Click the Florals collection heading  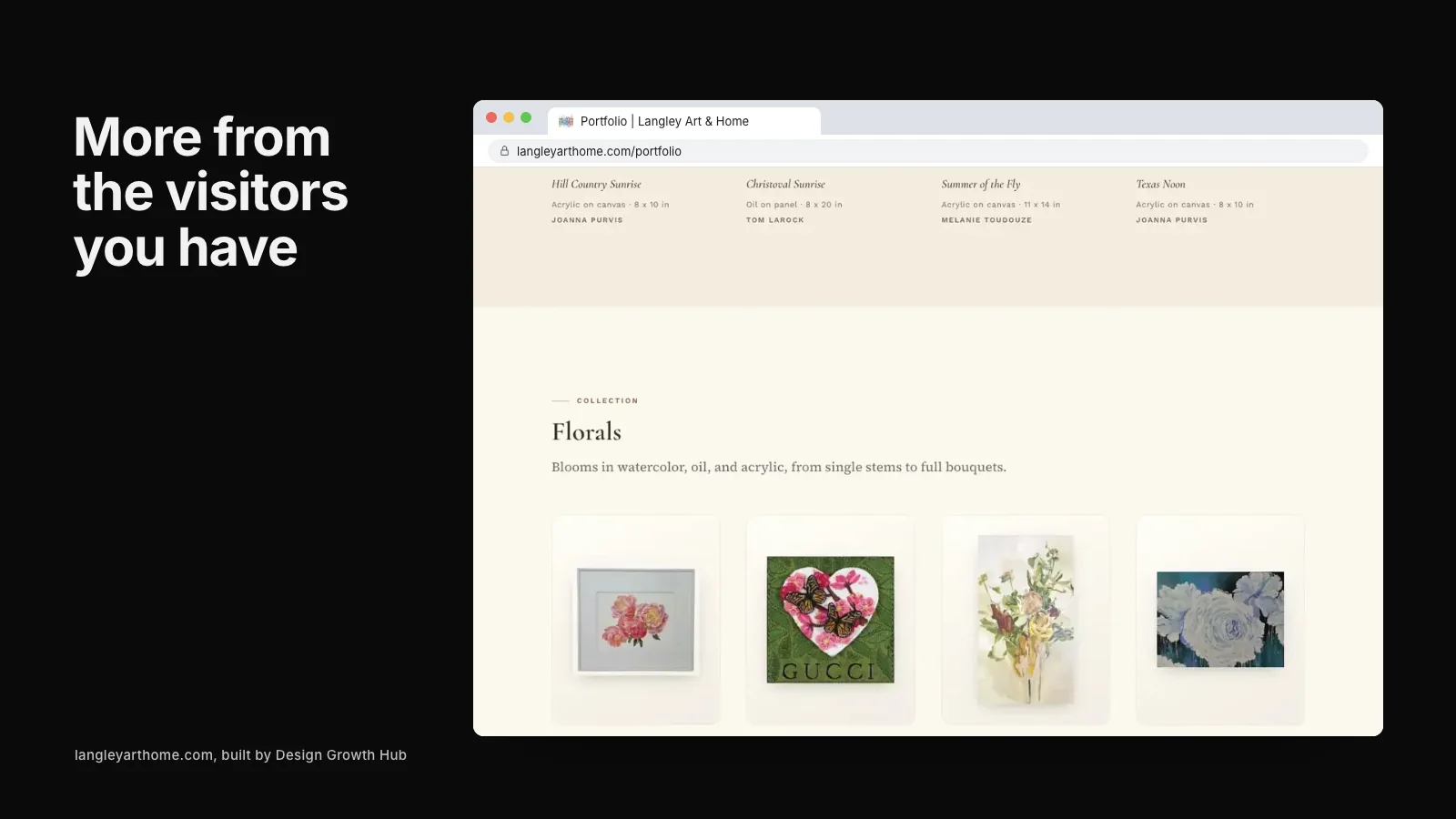[x=587, y=431]
